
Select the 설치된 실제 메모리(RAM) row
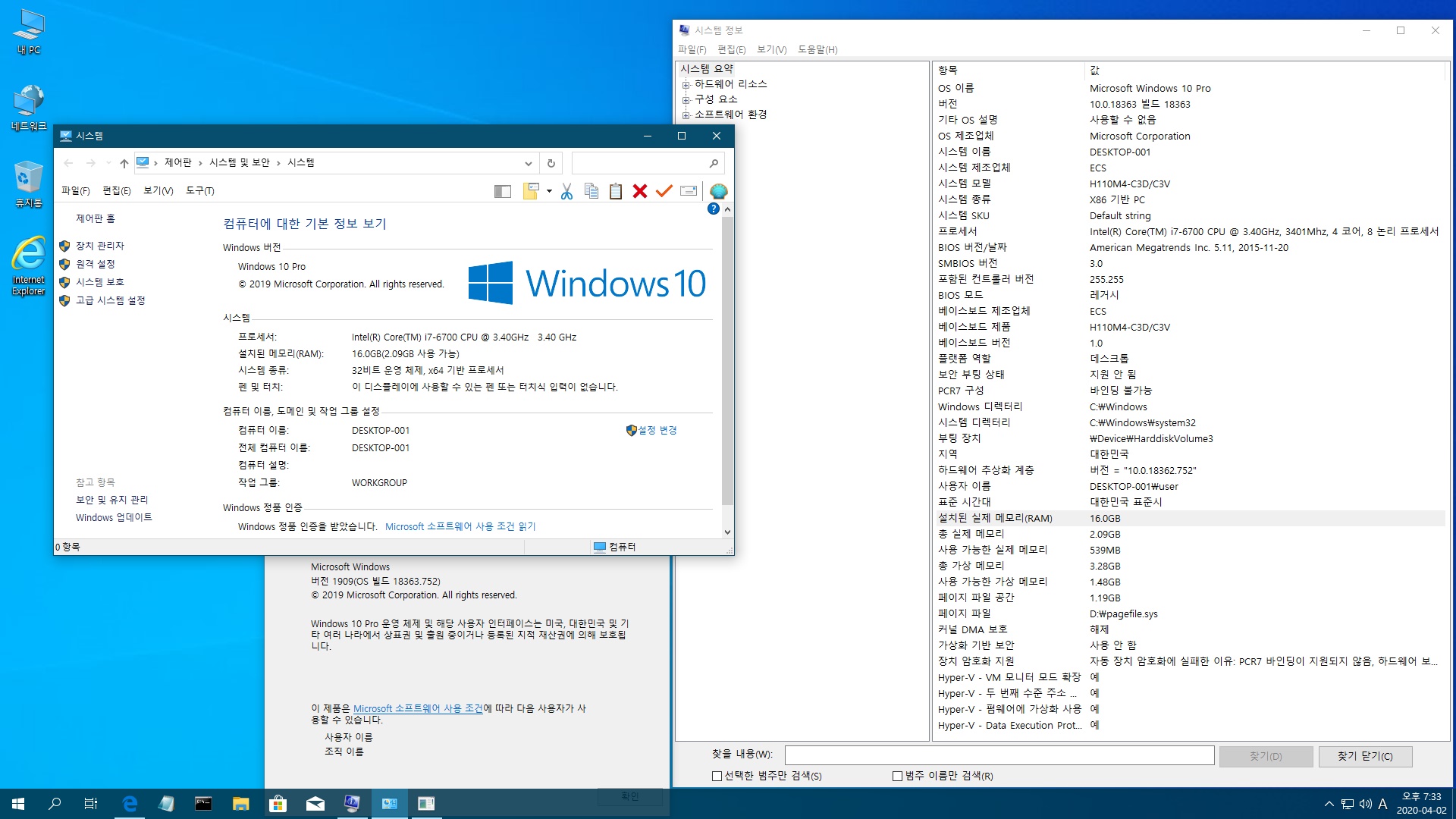tap(1190, 518)
